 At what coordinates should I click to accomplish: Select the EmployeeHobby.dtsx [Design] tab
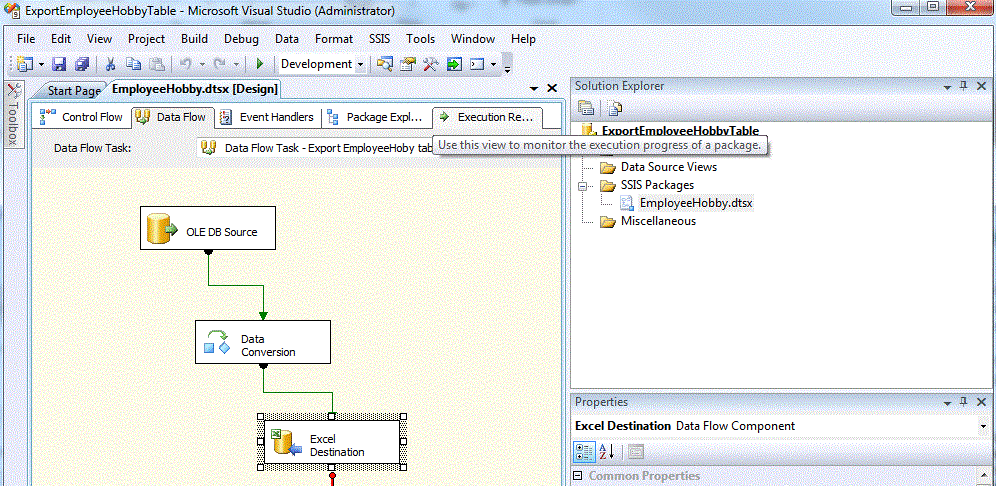point(194,89)
